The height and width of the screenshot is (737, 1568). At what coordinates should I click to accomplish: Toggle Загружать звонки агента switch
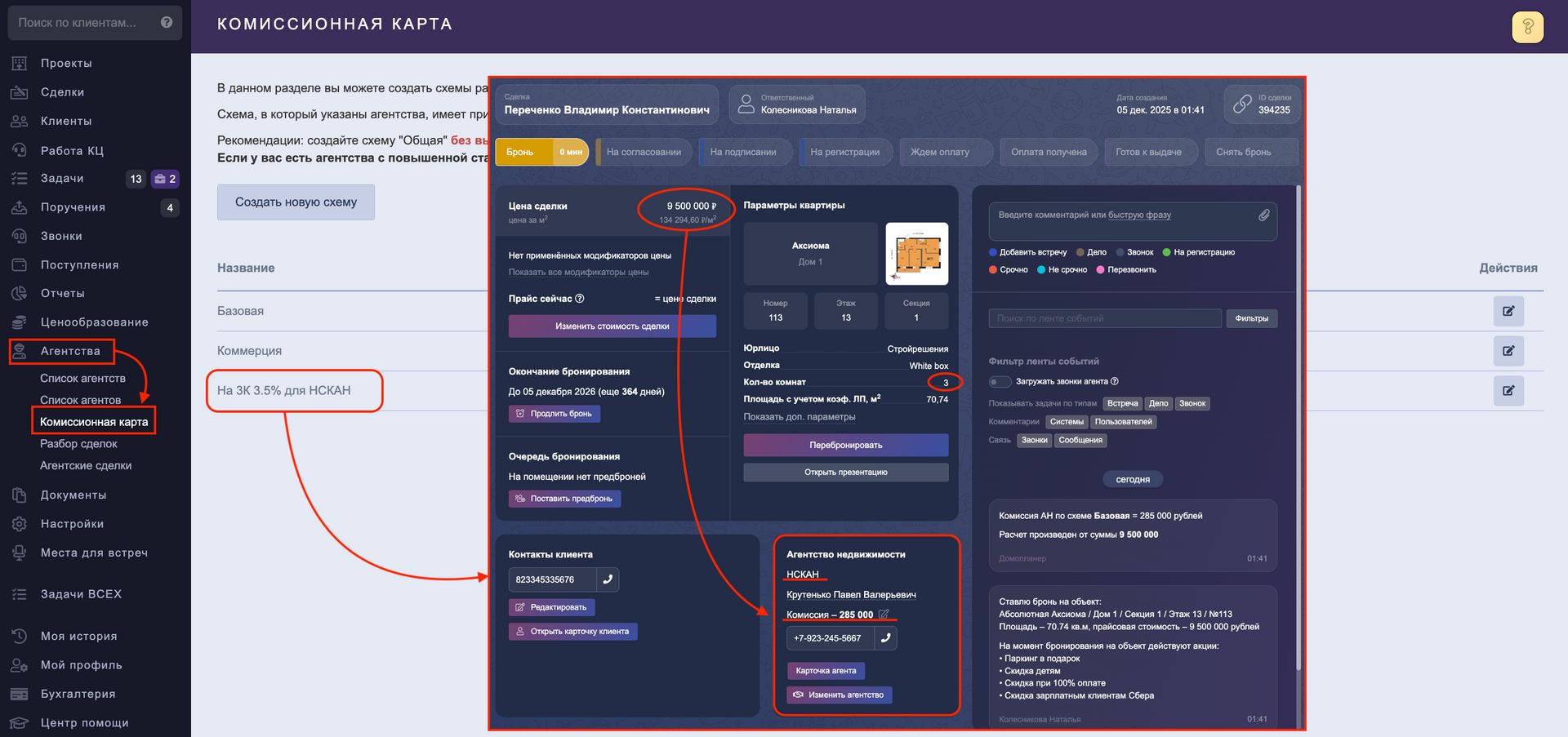coord(999,381)
